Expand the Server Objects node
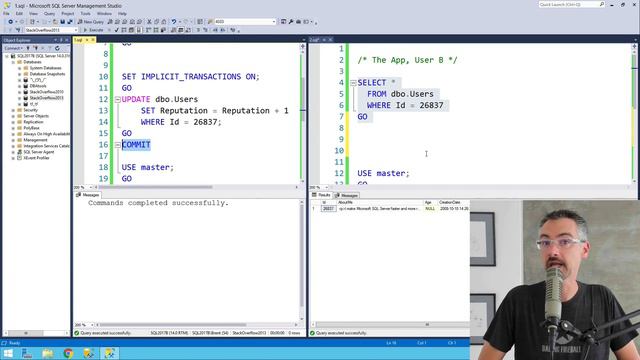This screenshot has height=360, width=640. coord(13,116)
